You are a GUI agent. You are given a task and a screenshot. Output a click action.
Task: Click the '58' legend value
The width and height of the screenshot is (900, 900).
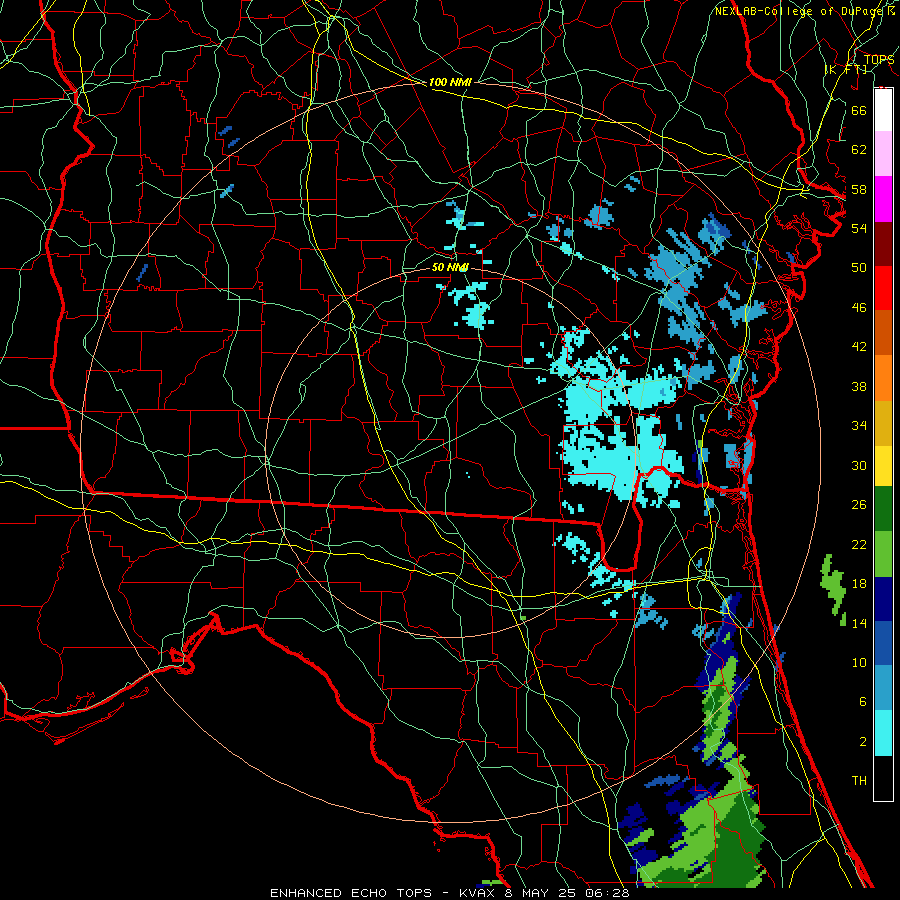click(x=859, y=189)
